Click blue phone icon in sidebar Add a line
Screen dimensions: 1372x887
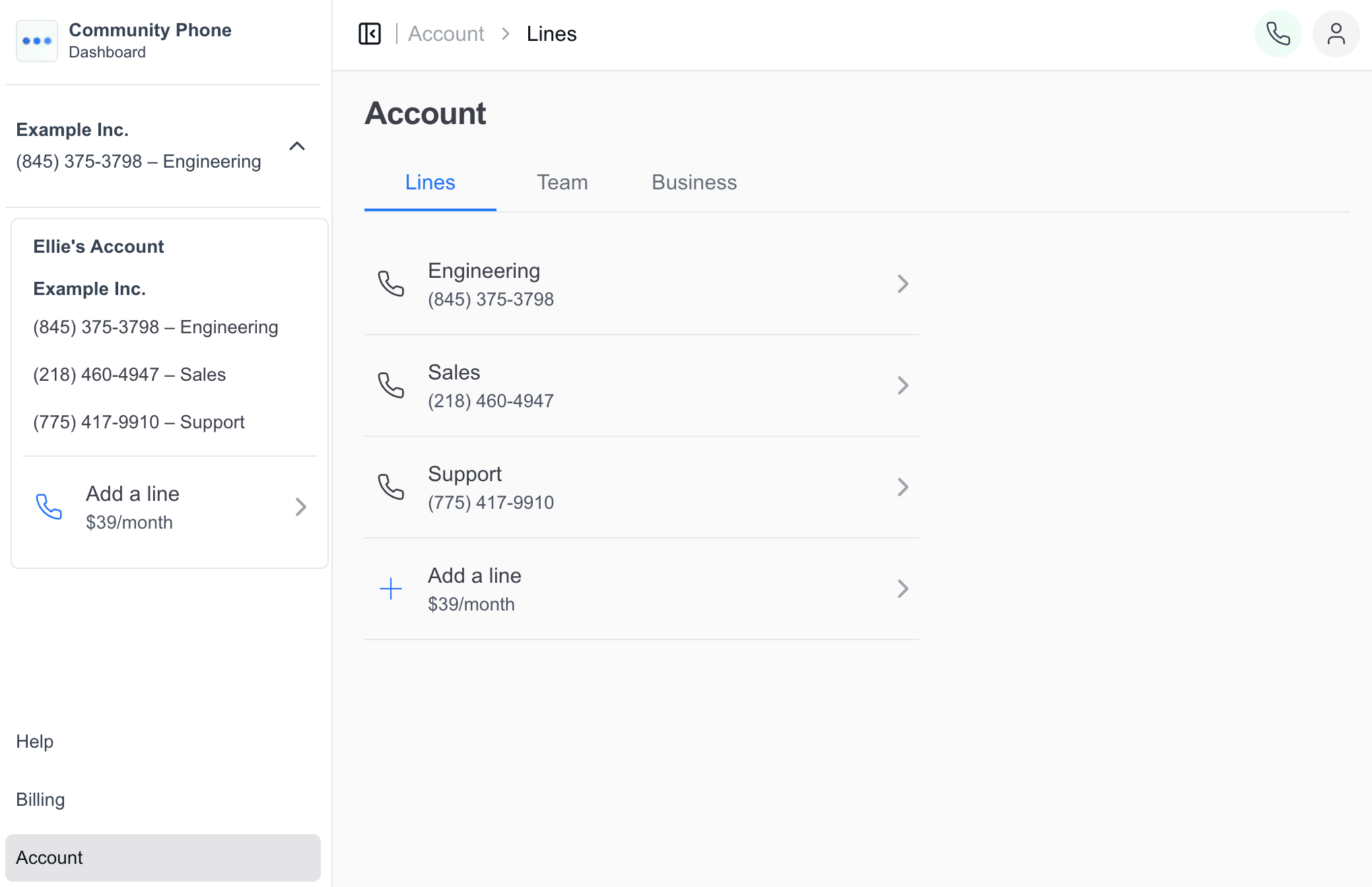coord(49,507)
